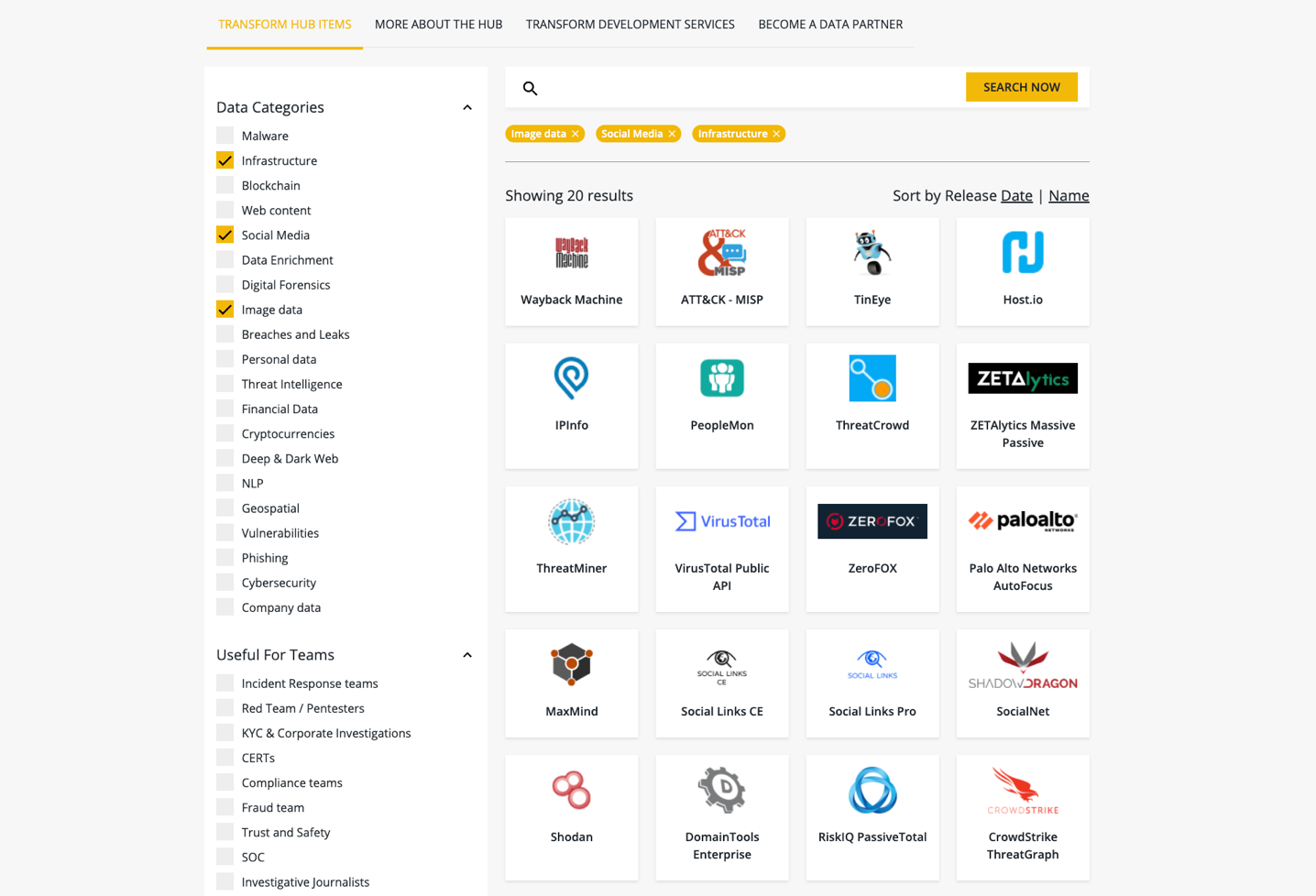Enable the Geospatial checkbox
The image size is (1316, 896).
click(225, 508)
